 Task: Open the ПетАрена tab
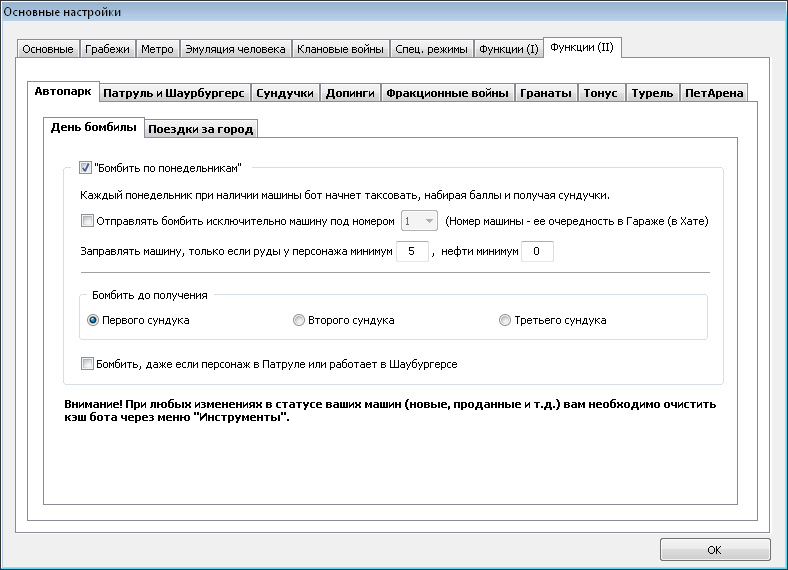point(714,93)
